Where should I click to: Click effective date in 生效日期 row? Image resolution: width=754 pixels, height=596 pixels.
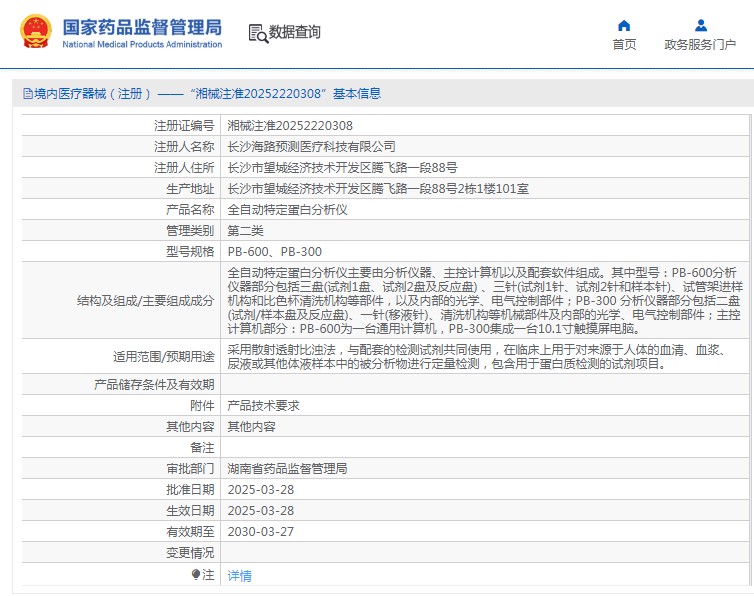261,511
